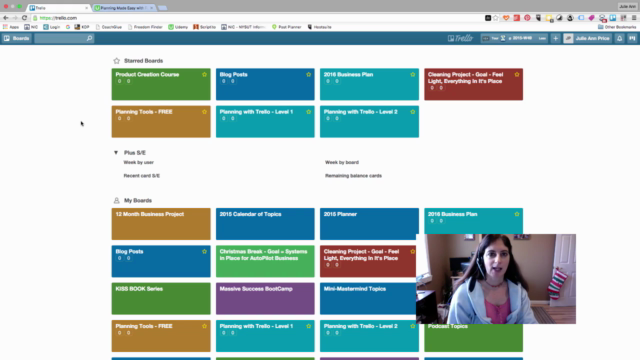Switch to Planning Made Easy browser tab
640x360 pixels.
[x=123, y=8]
